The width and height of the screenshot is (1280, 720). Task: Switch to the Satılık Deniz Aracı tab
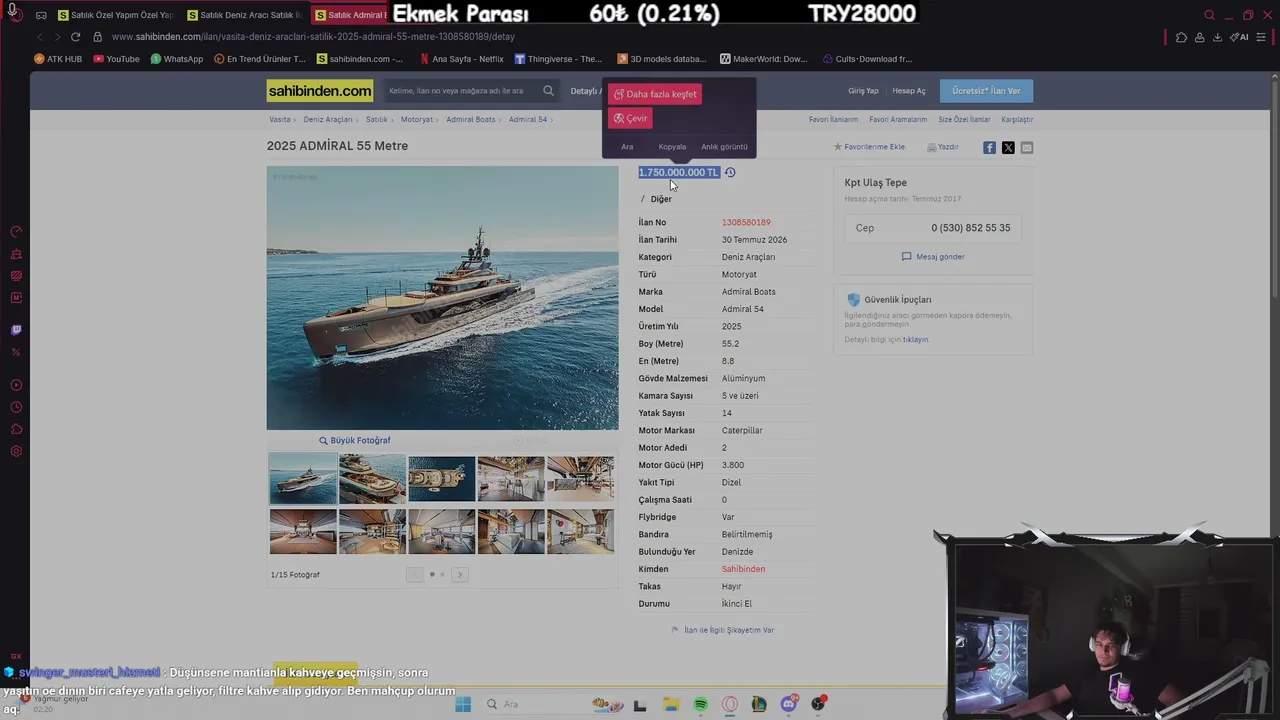pos(245,15)
